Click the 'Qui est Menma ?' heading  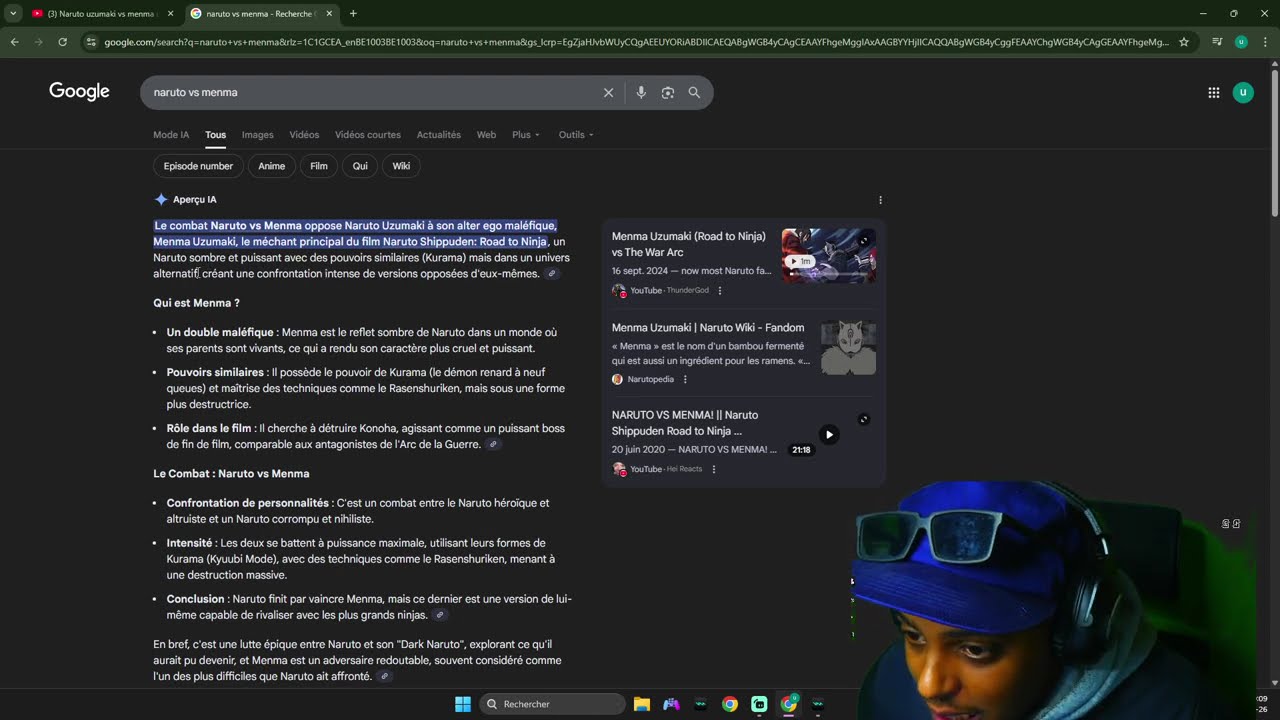(196, 303)
